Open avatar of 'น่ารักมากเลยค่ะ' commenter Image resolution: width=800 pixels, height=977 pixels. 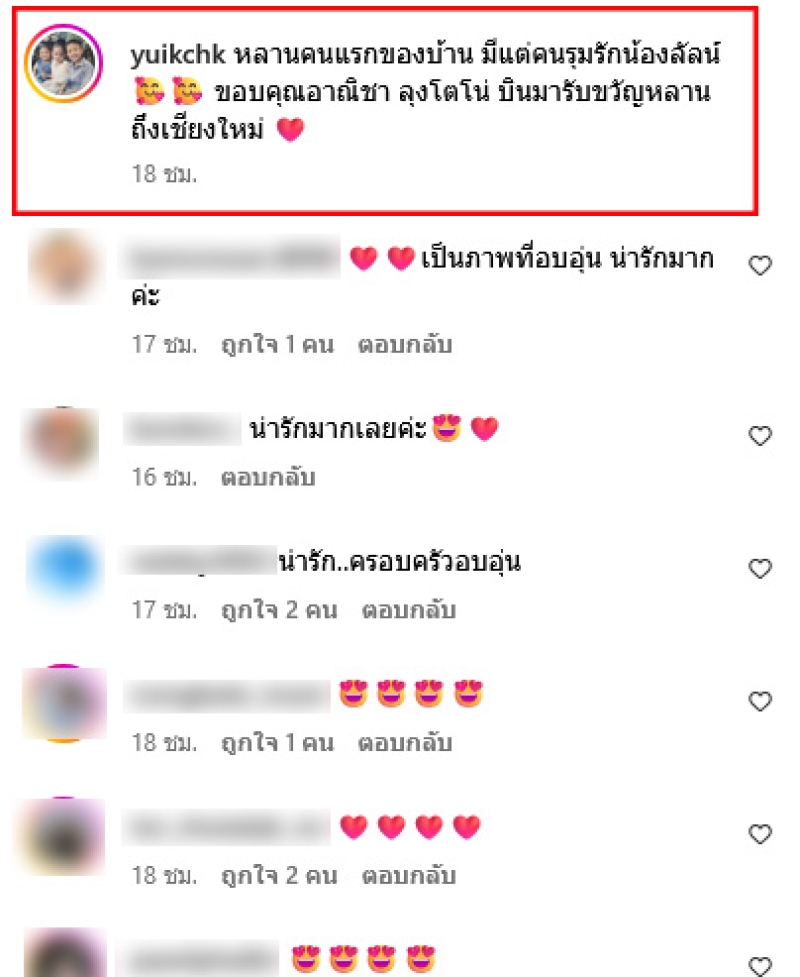(61, 442)
